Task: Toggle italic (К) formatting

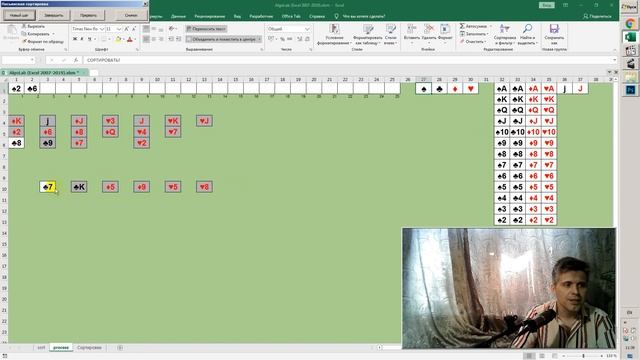Action: [x=82, y=39]
